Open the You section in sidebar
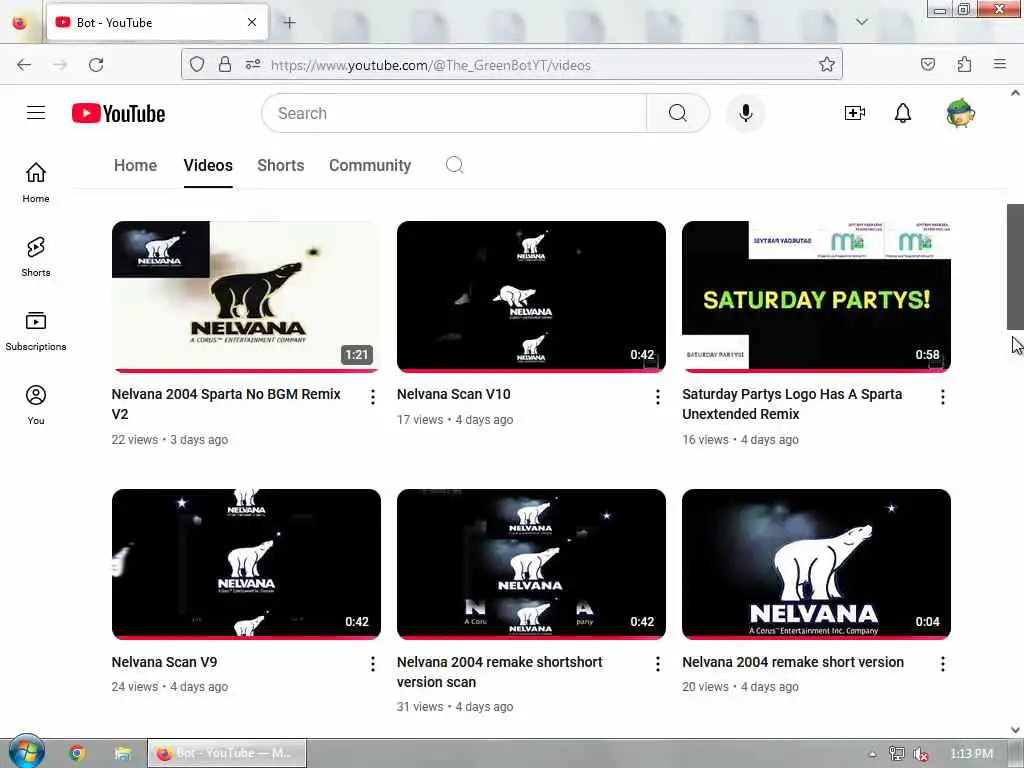The image size is (1024, 768). (x=36, y=405)
